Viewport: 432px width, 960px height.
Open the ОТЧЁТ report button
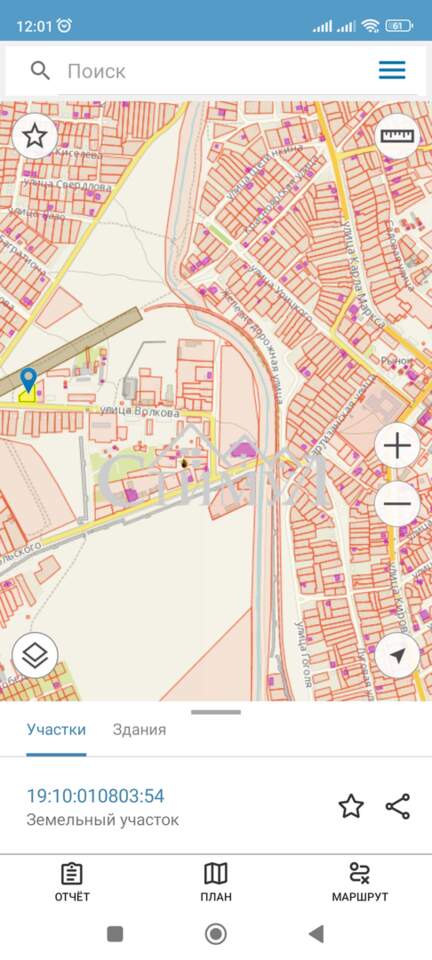tap(72, 882)
